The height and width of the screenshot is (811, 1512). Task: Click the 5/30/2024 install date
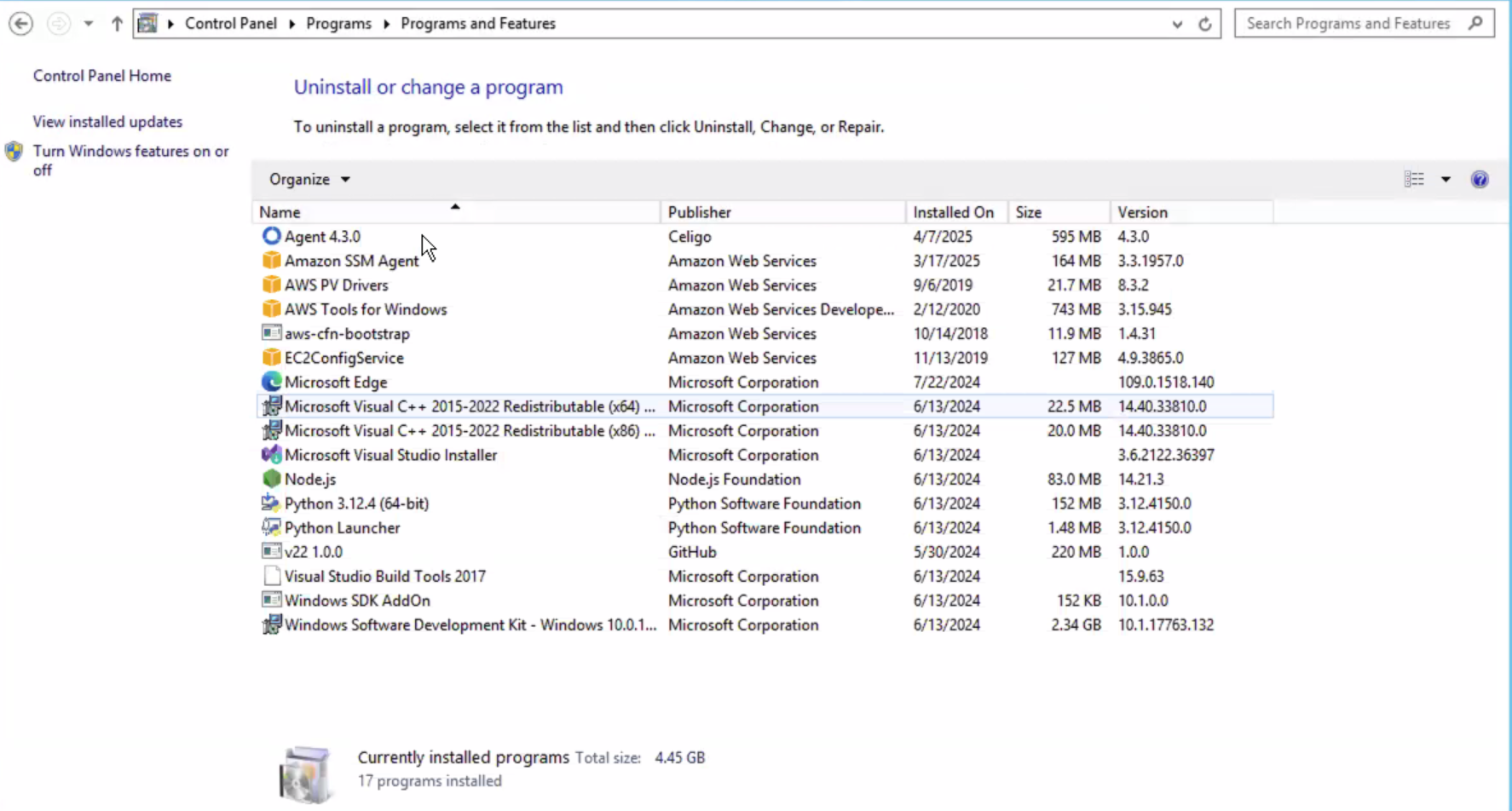click(946, 552)
